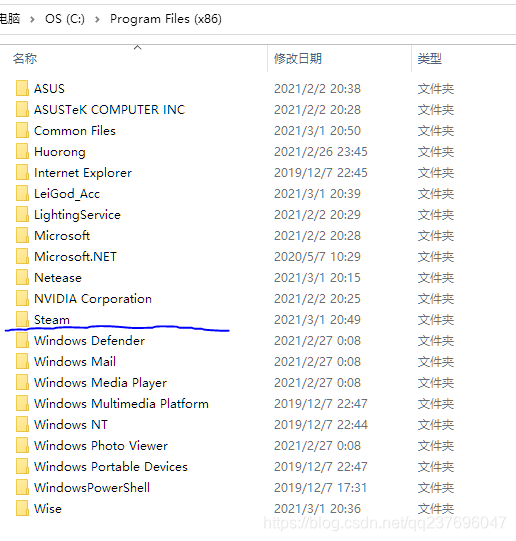Select the Steam folder name
This screenshot has width=516, height=541.
coord(52,320)
